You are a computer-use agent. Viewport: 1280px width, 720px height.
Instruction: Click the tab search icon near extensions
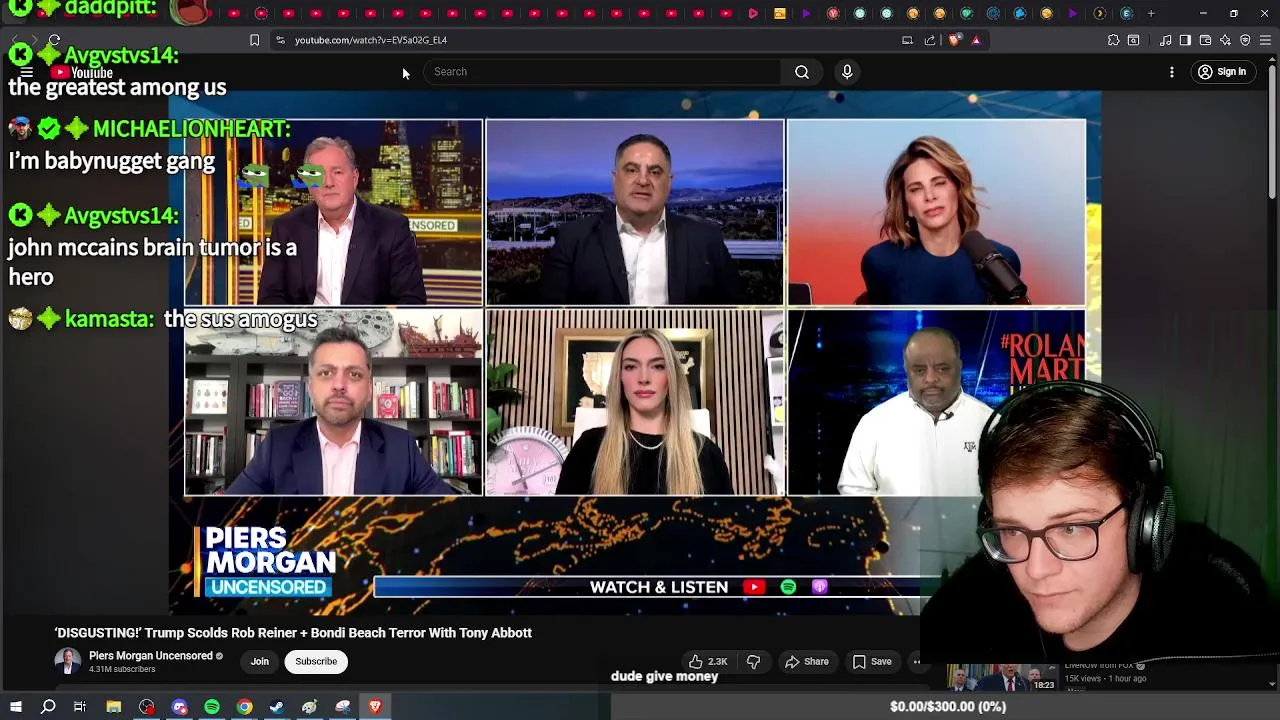coord(1133,40)
